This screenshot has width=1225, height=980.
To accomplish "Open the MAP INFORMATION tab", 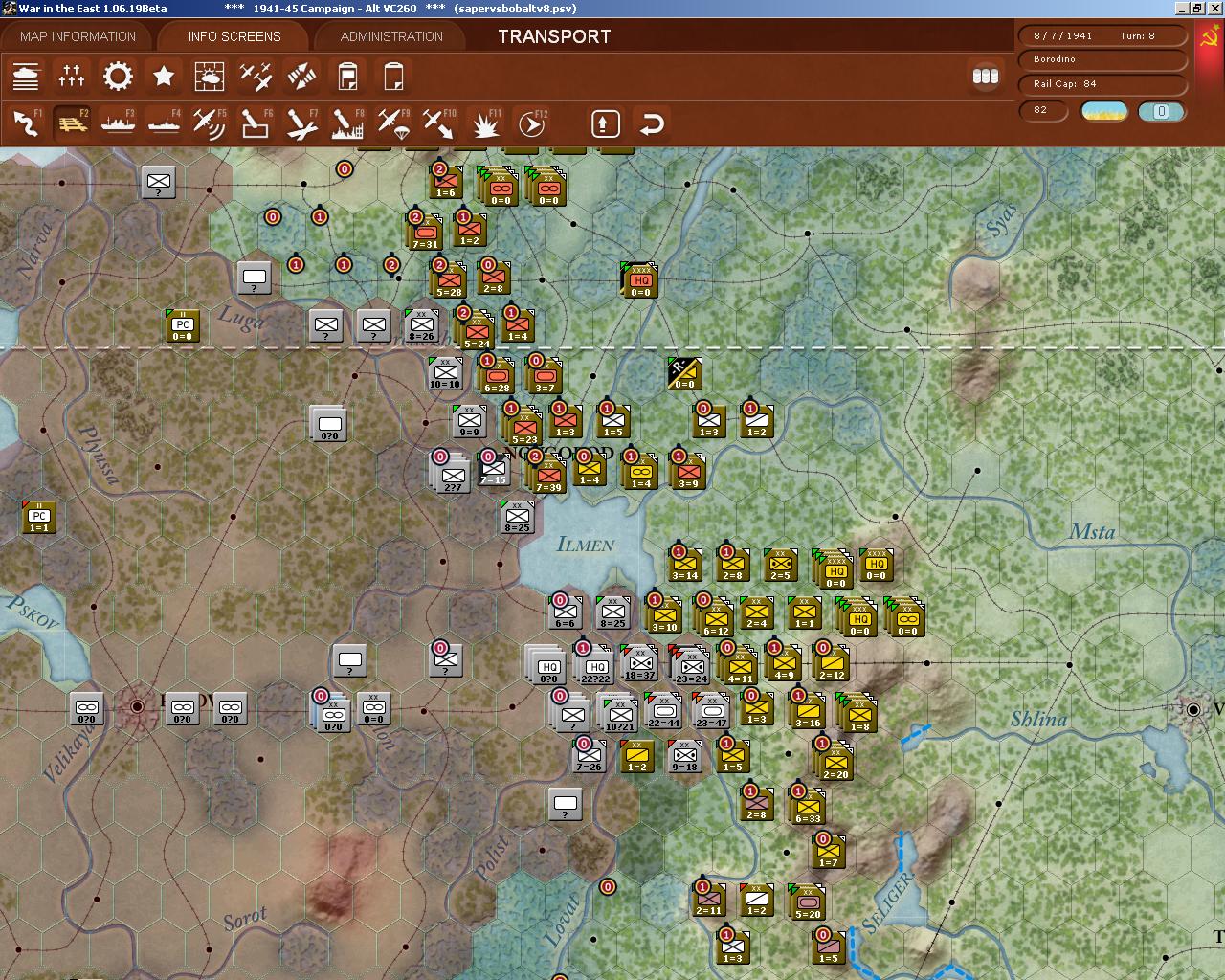I will tap(78, 36).
